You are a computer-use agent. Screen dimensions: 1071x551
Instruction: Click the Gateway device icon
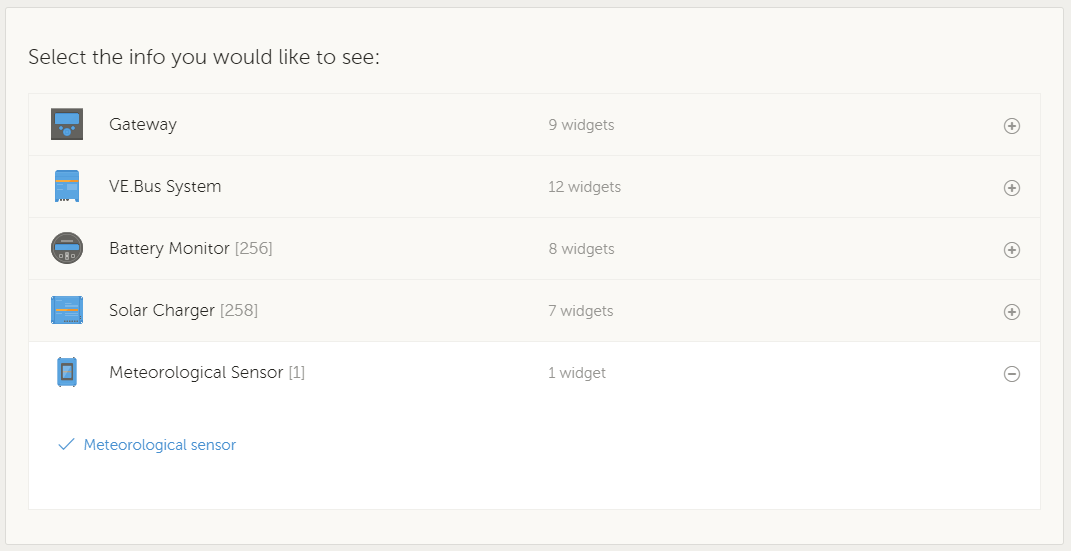(67, 125)
